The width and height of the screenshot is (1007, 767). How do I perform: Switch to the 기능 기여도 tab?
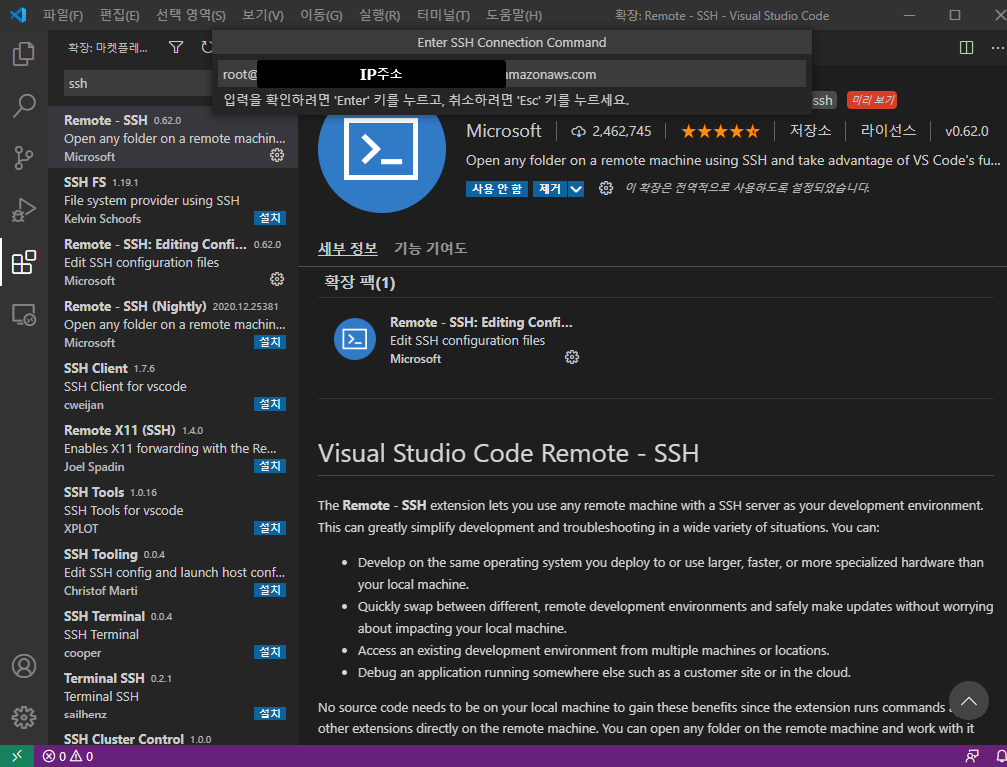tap(430, 248)
